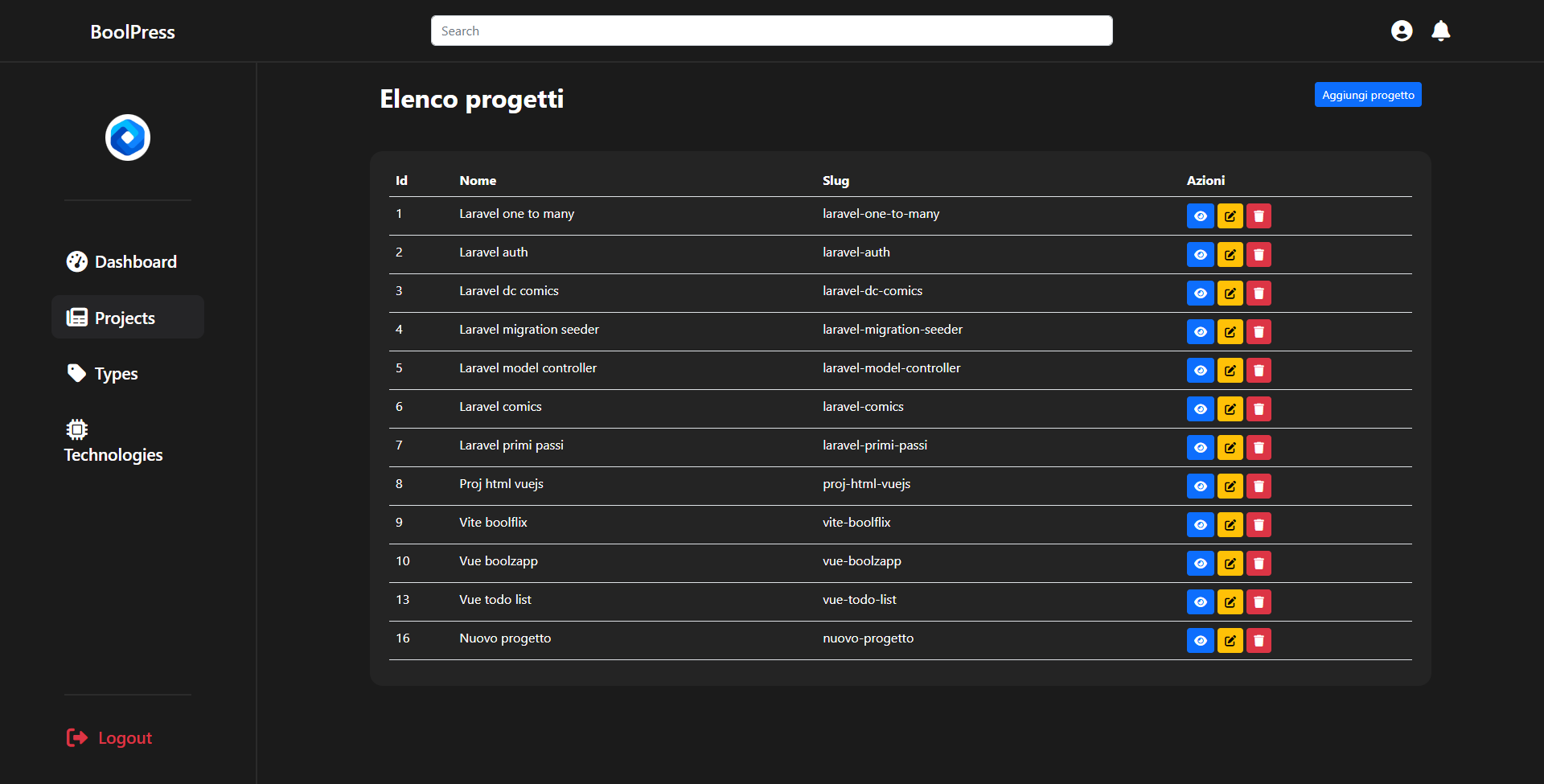The width and height of the screenshot is (1544, 784).
Task: Open the Technologies sidebar item
Action: coord(113,441)
